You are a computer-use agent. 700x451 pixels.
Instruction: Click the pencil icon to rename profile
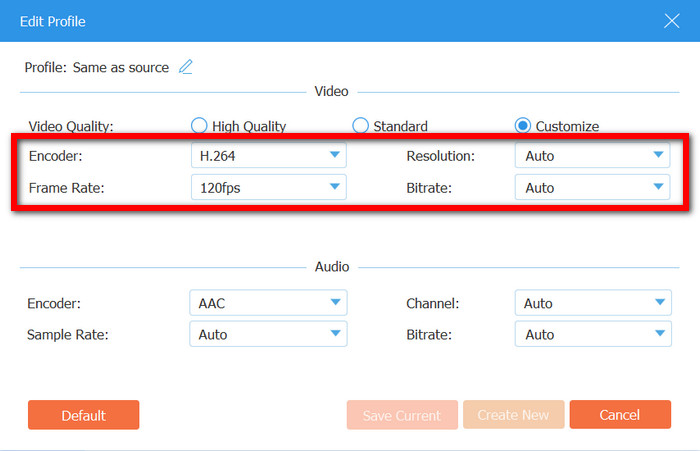point(185,67)
